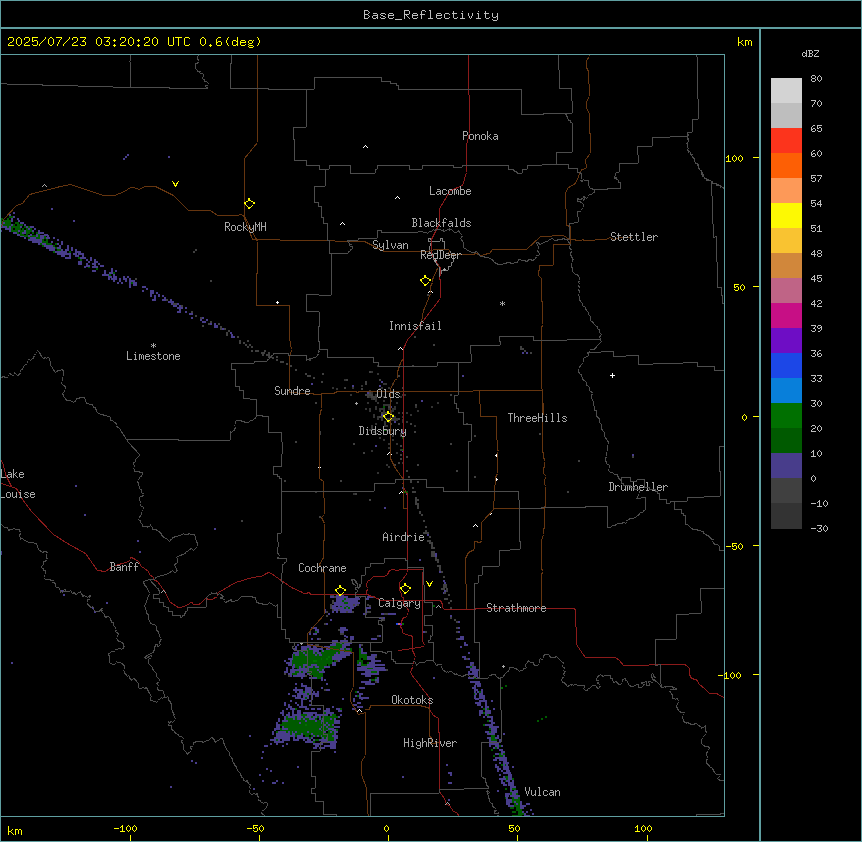
Task: Click the ThreeHills label
Action: pos(538,418)
